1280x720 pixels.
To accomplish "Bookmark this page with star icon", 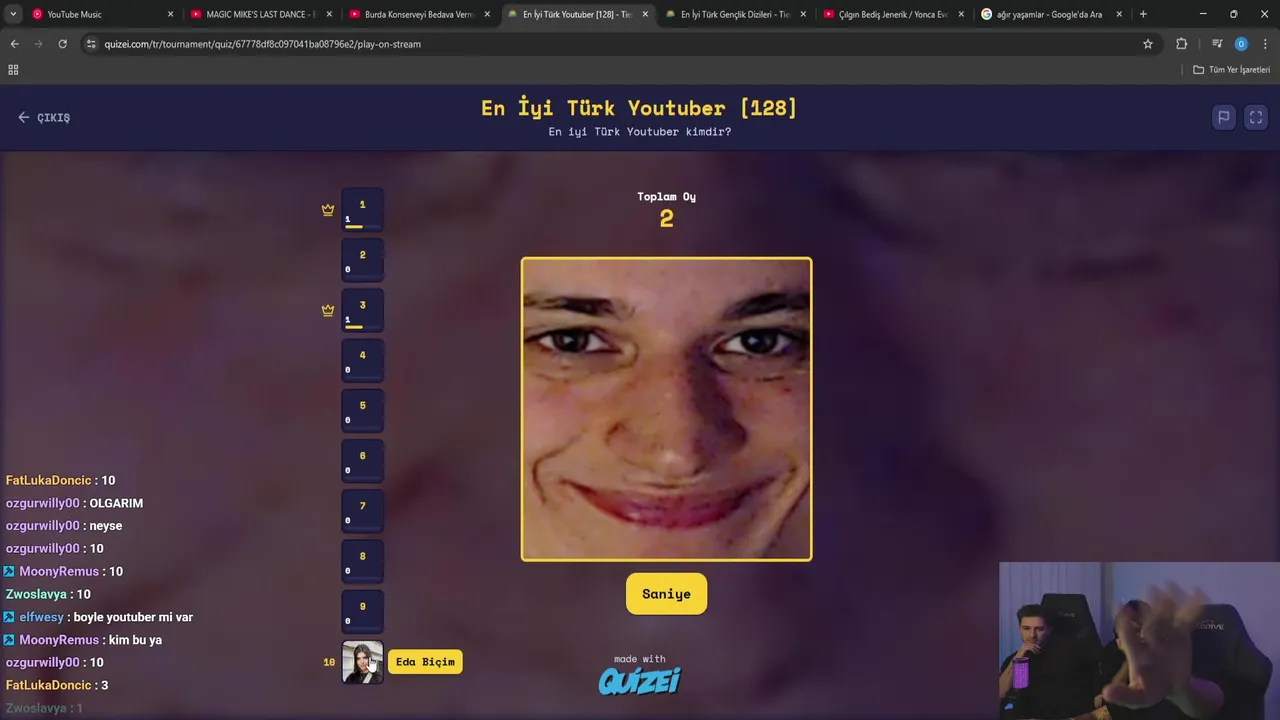I will pos(1148,44).
